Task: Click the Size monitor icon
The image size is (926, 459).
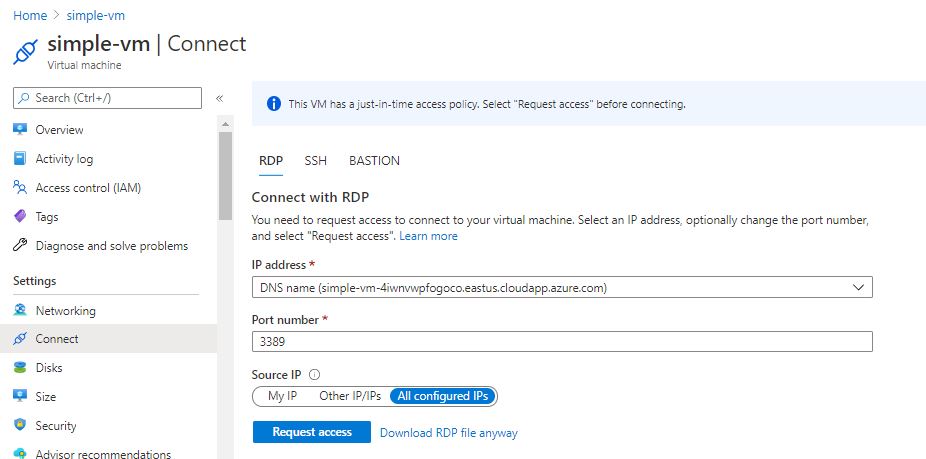Action: point(20,396)
